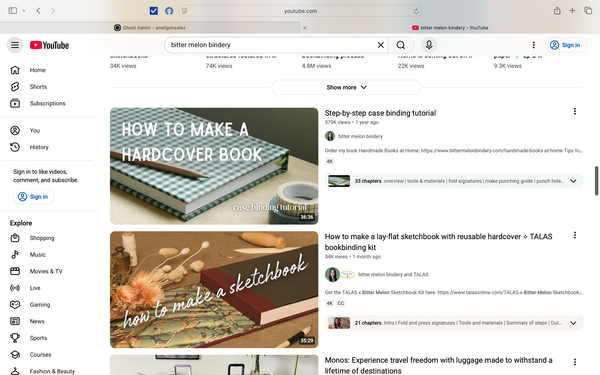Switch to the Ghost Admin tab
Image resolution: width=600 pixels, height=375 pixels.
tap(150, 28)
